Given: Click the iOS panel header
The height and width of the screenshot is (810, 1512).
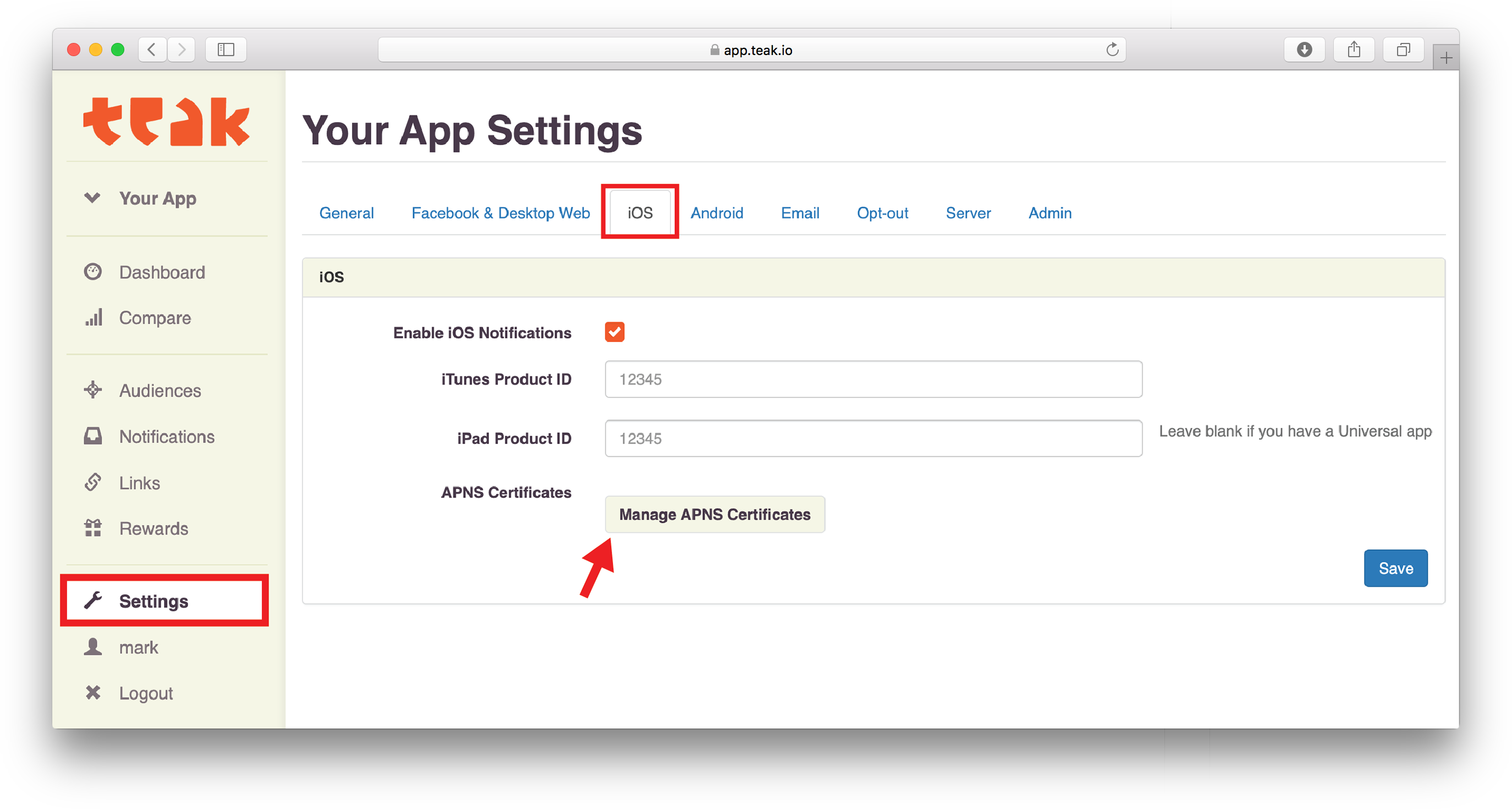Looking at the screenshot, I should click(873, 277).
